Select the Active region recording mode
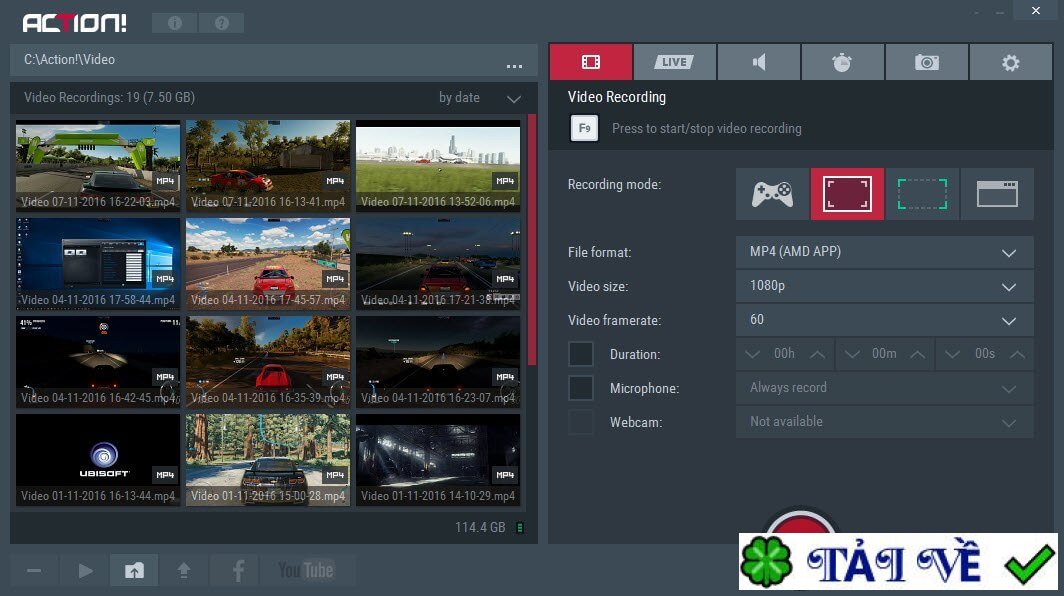Screen dimensions: 1064x596 click(922, 193)
